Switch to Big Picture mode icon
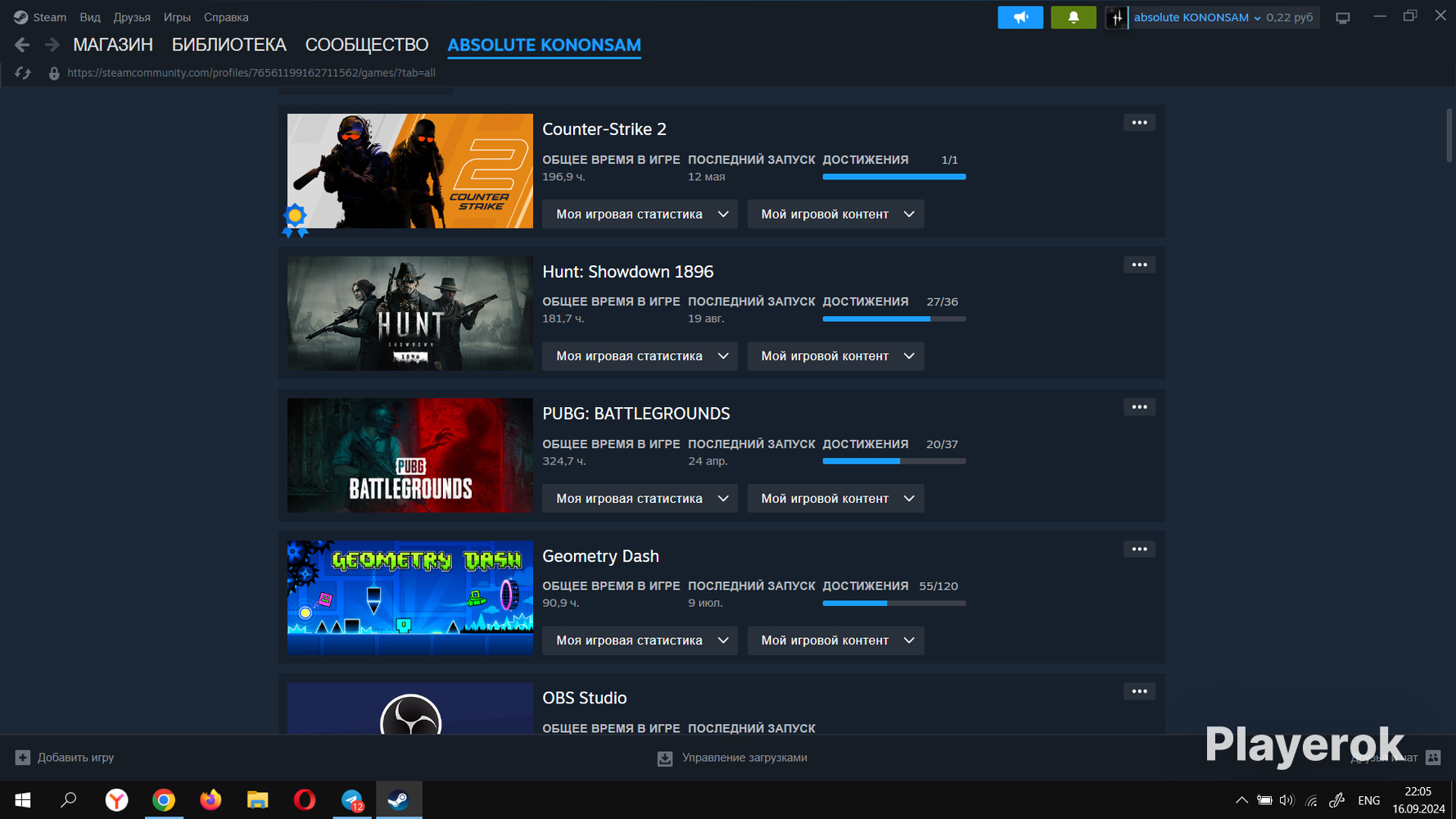This screenshot has width=1456, height=819. click(1343, 17)
